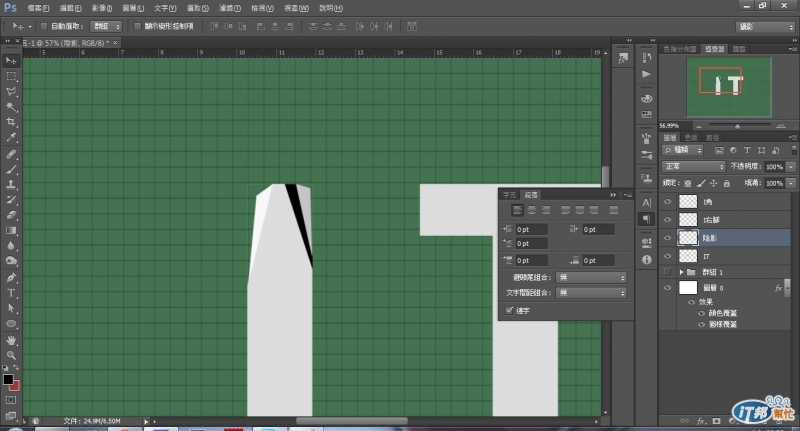800x431 pixels.
Task: Click left-align text icon in Paragraph panel
Action: (518, 210)
